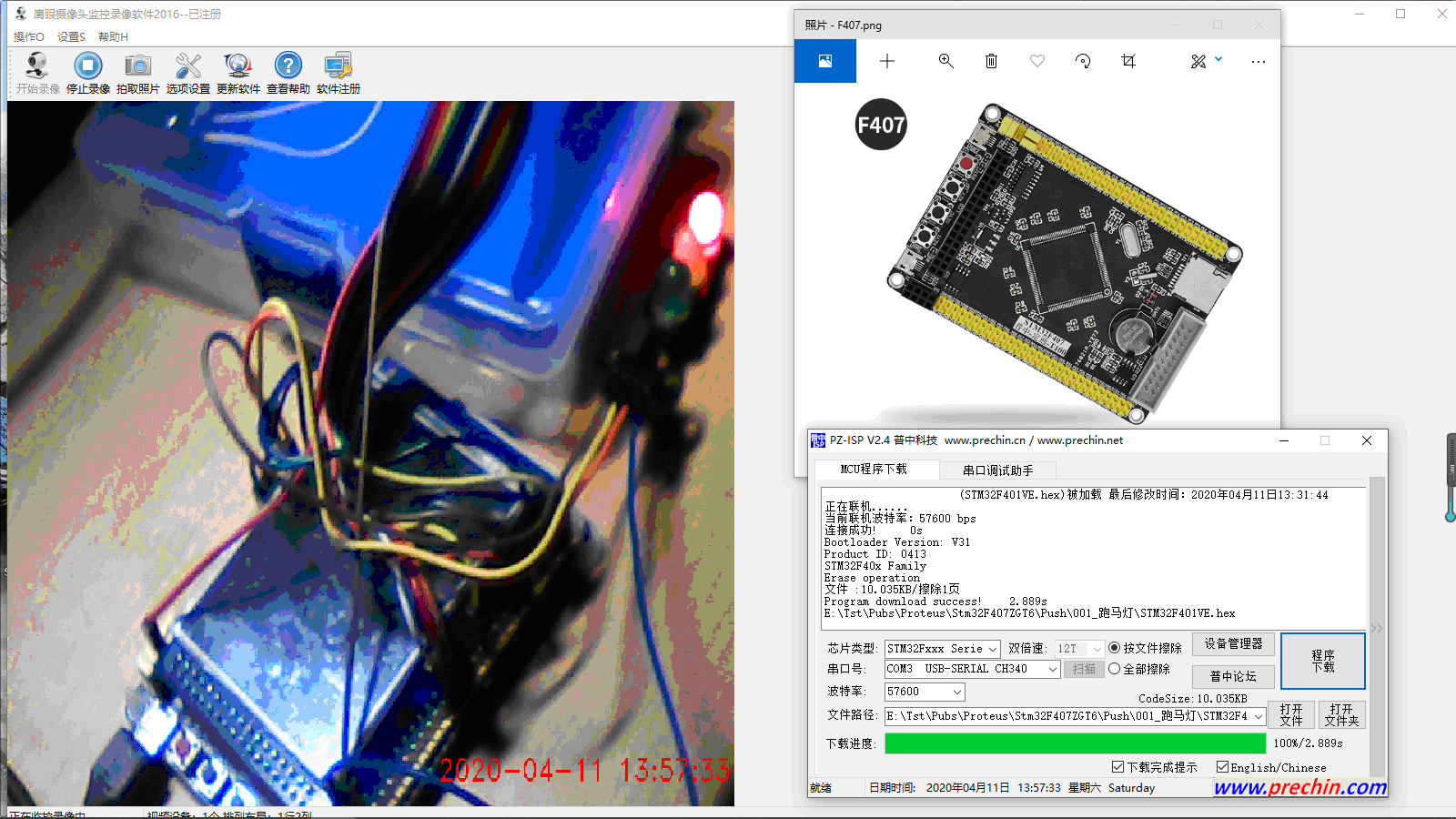
Task: Switch to the 串口调试助手 tab
Action: tap(998, 470)
